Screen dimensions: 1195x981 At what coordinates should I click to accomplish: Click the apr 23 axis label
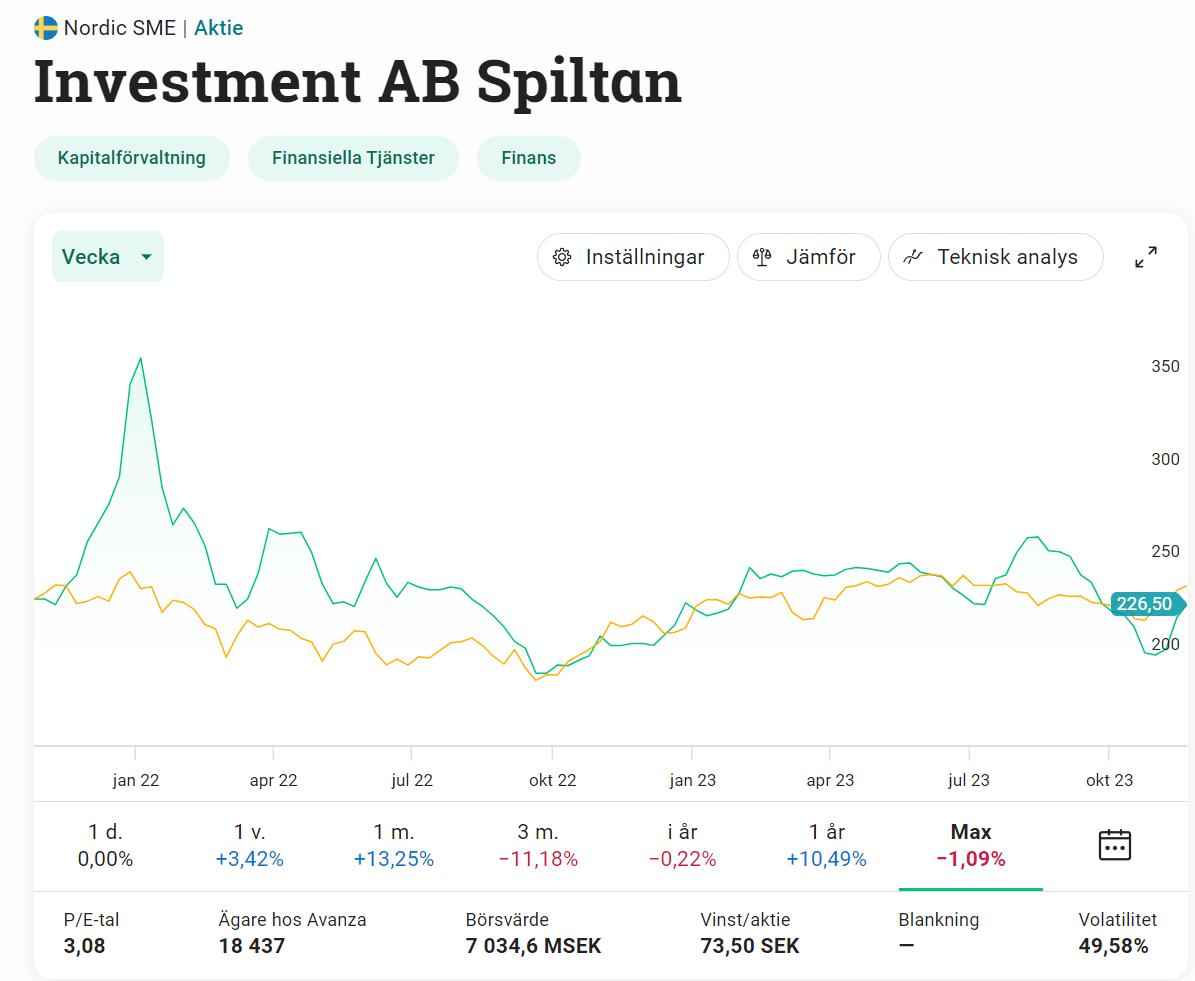(830, 780)
